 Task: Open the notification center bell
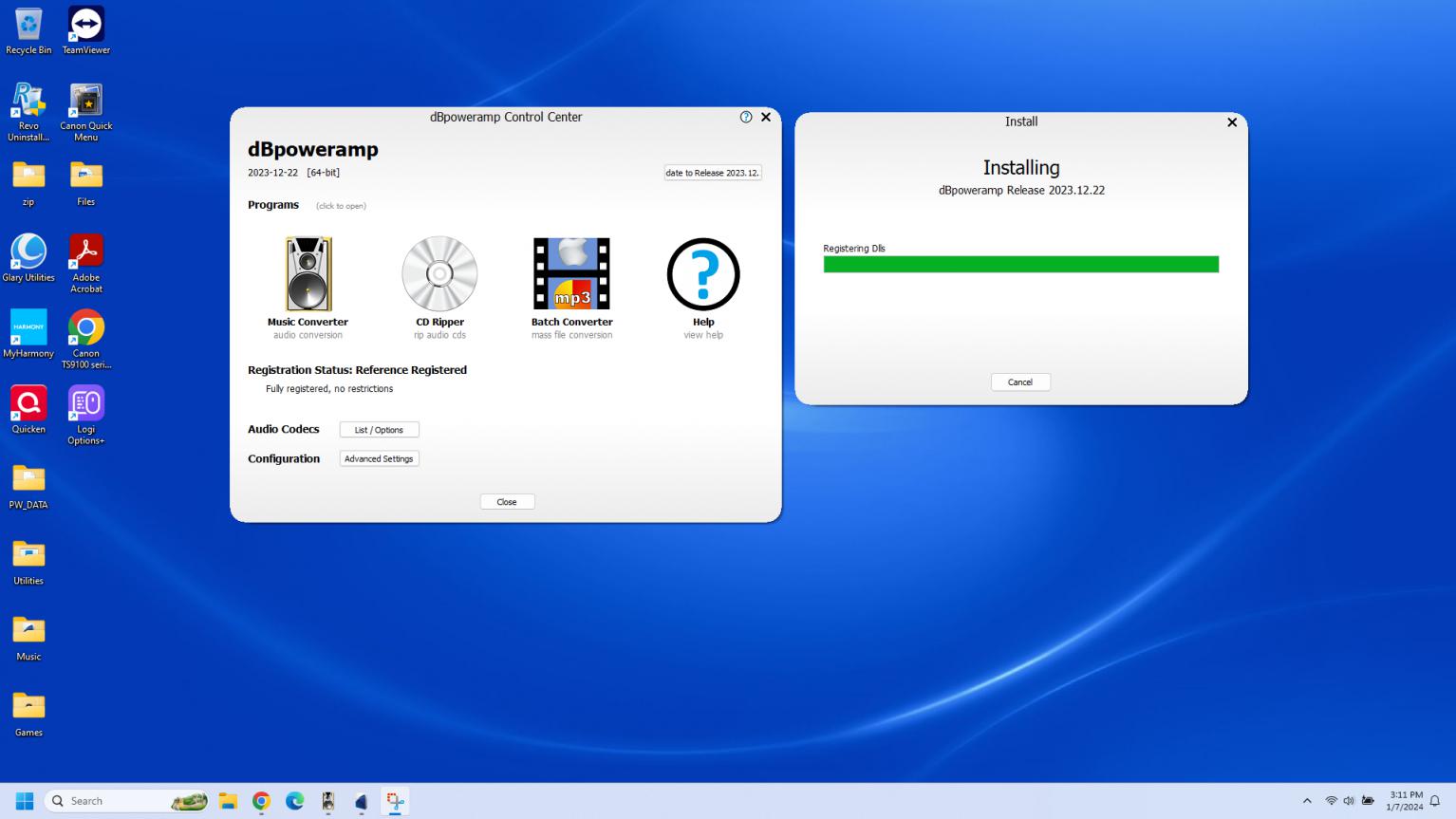(x=1435, y=801)
